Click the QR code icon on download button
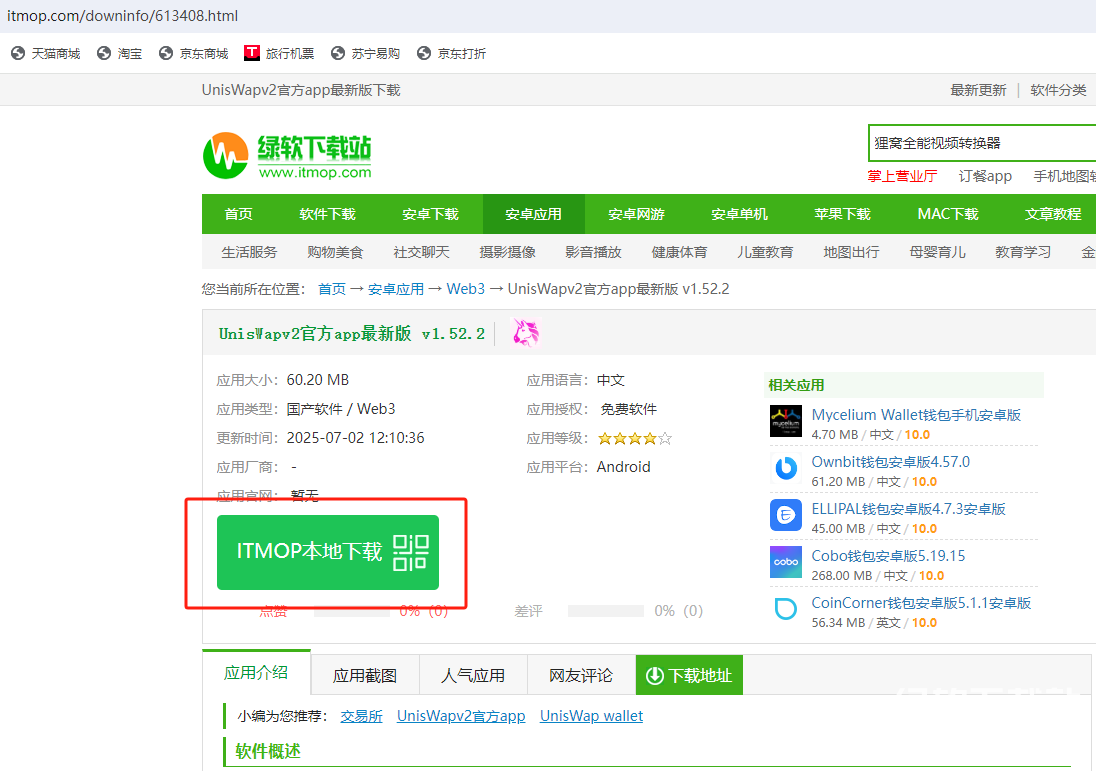The image size is (1096, 771). coord(410,552)
